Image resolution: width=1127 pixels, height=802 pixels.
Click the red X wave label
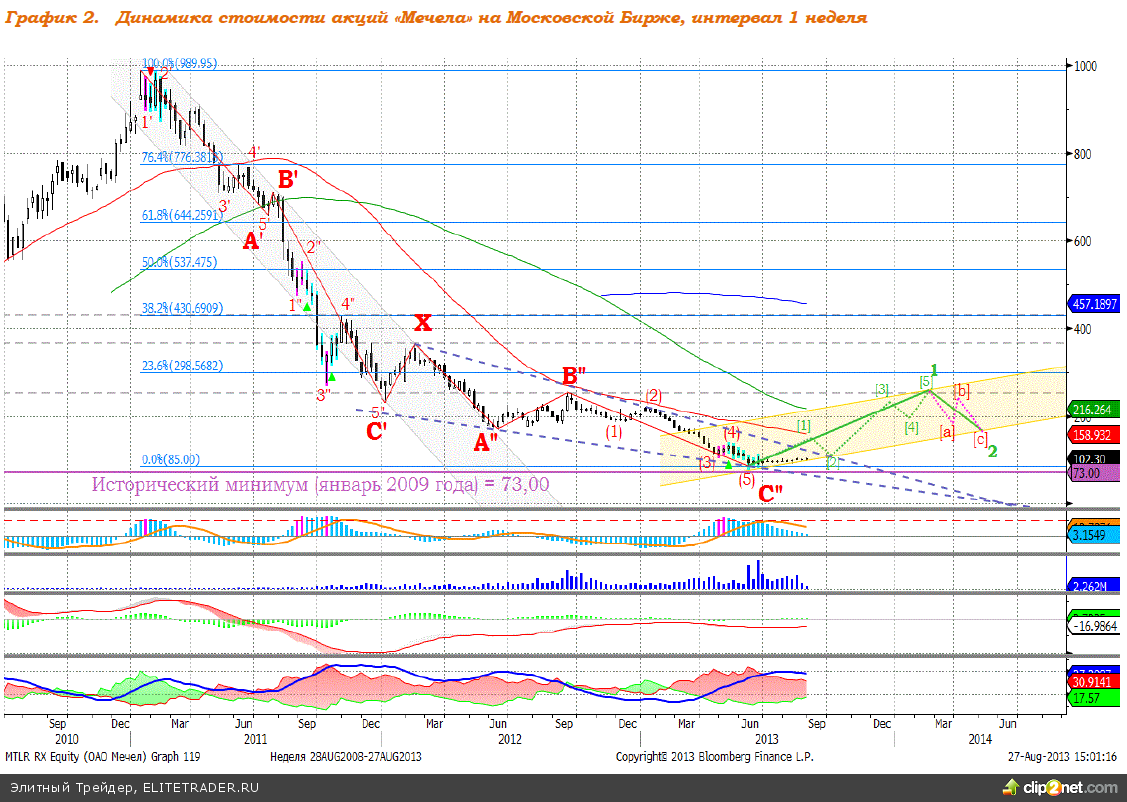pyautogui.click(x=423, y=323)
